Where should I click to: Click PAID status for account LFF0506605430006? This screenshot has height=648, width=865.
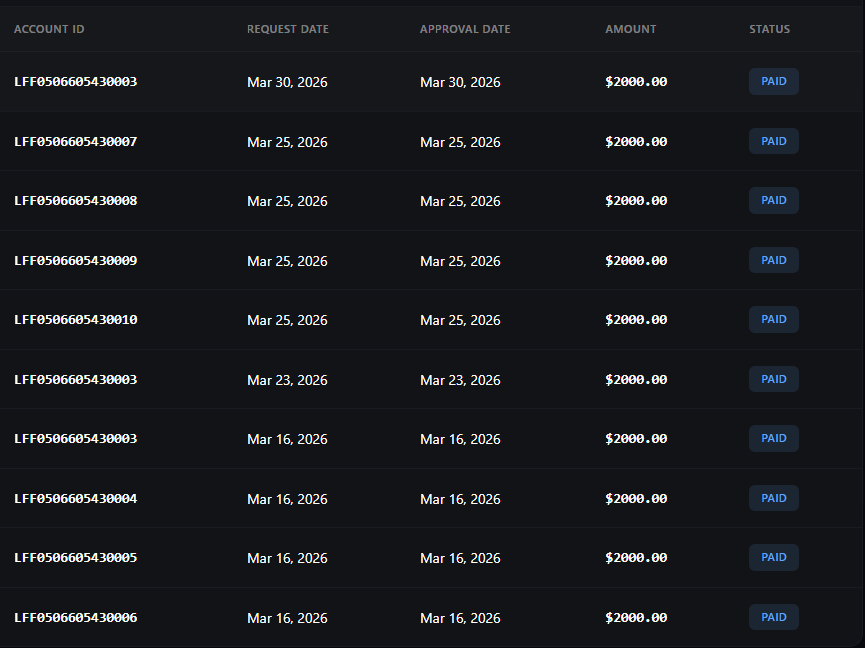773,617
